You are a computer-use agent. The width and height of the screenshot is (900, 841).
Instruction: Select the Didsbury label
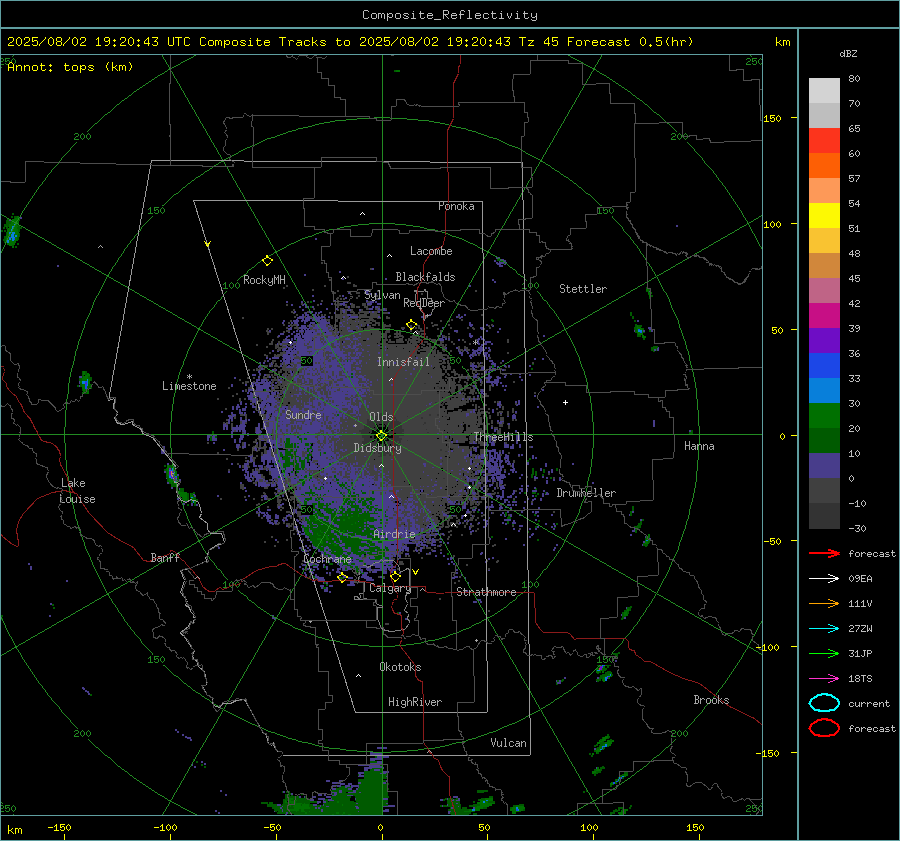377,448
